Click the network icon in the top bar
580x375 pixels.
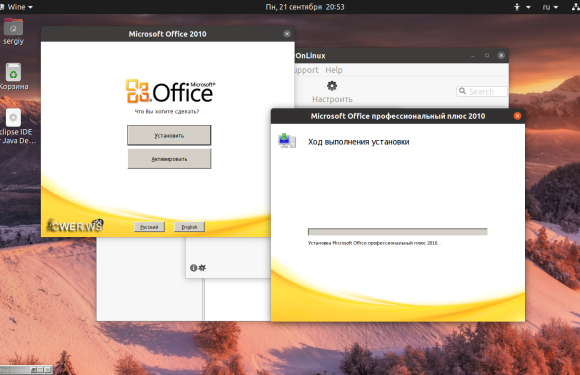[x=576, y=7]
